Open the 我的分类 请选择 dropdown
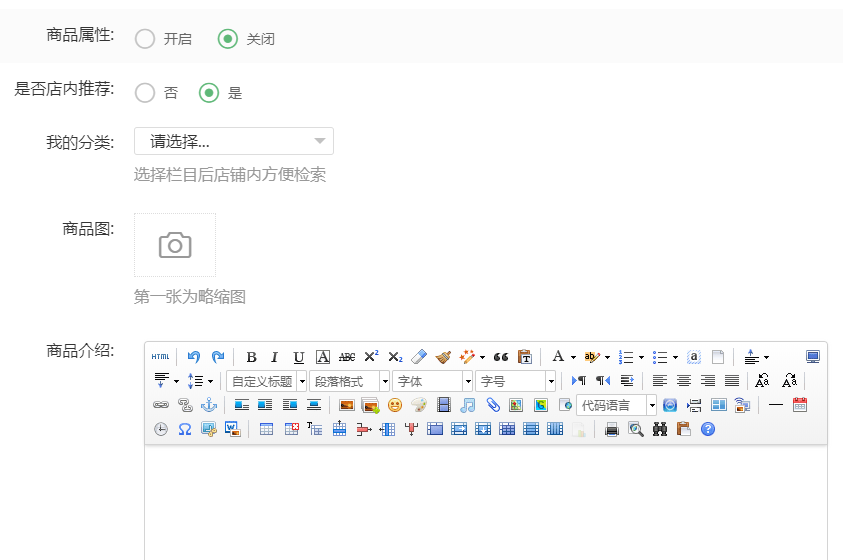The width and height of the screenshot is (843, 560). [234, 141]
